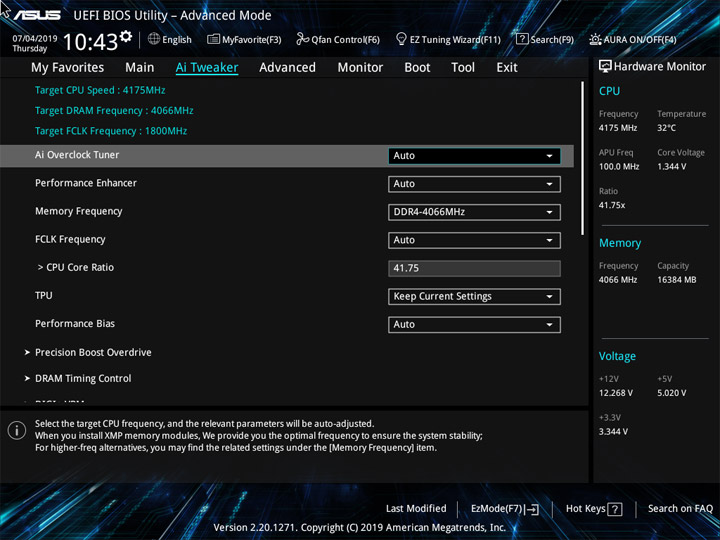
Task: Click the MyFavorite(F3) label
Action: [x=252, y=40]
